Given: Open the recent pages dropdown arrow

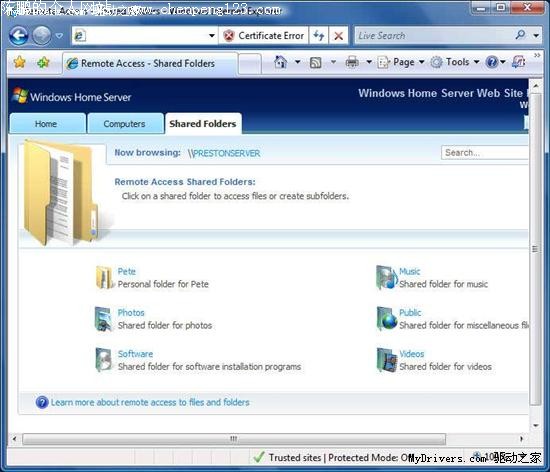Looking at the screenshot, I should (x=59, y=36).
